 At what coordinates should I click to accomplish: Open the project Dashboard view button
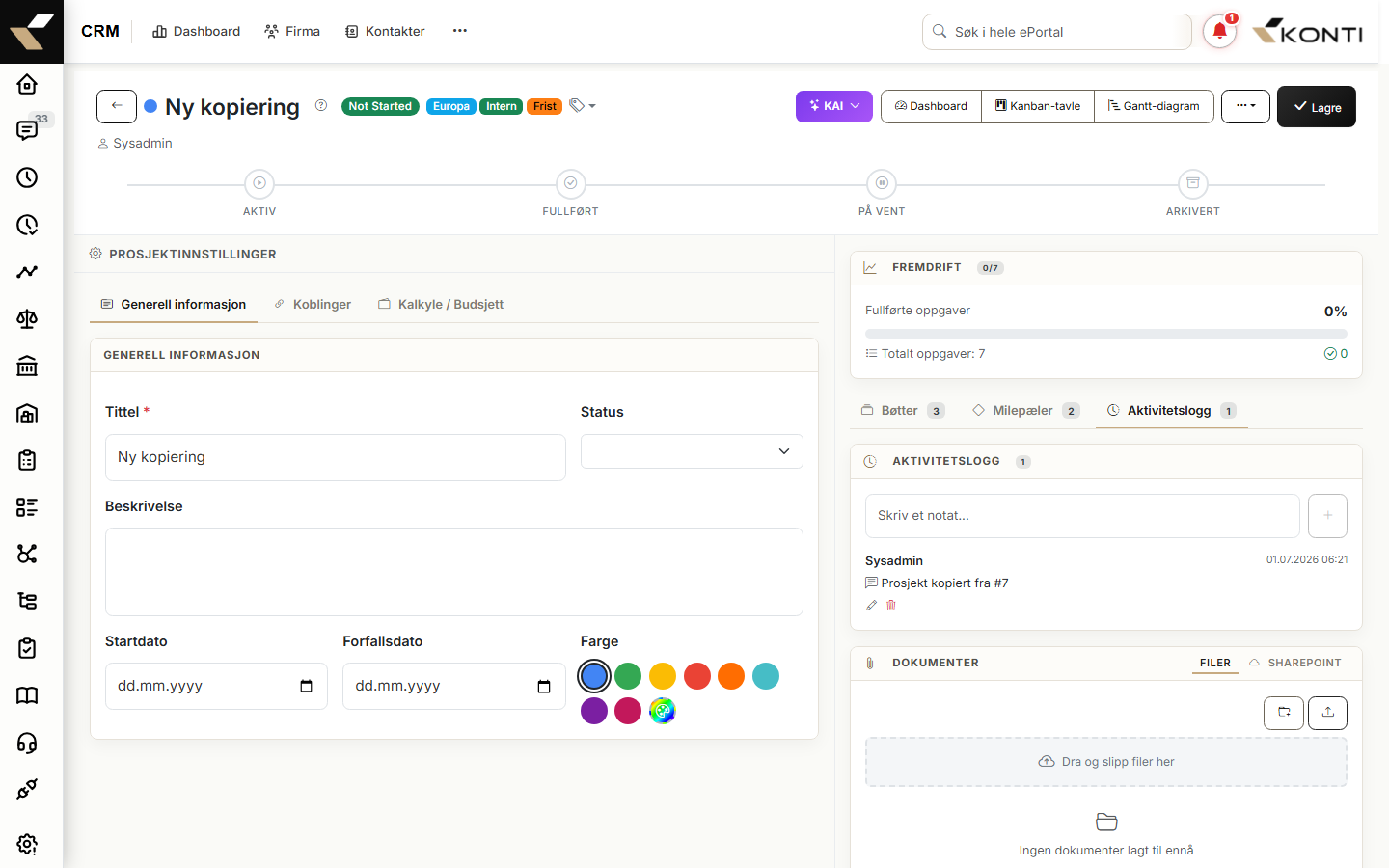point(931,106)
